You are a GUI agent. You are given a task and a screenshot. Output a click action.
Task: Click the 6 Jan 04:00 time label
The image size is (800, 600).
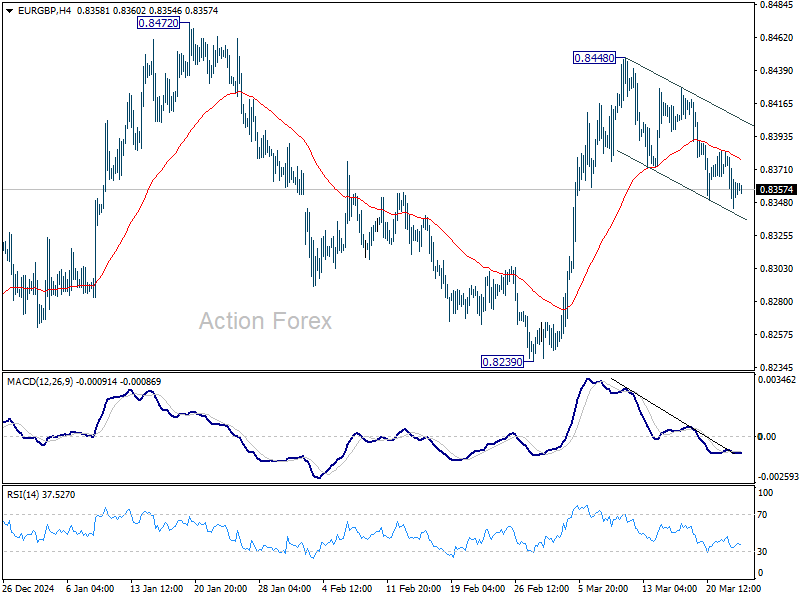(x=90, y=589)
